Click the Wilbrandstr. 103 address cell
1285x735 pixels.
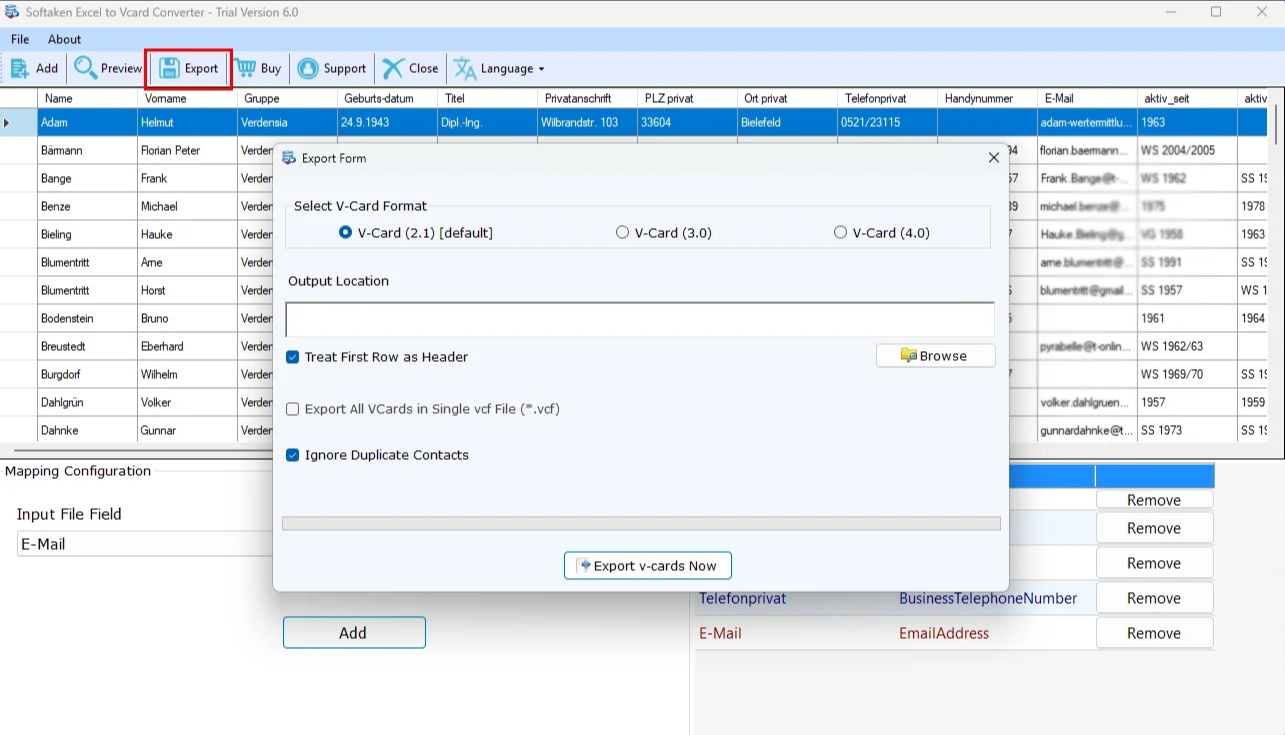tap(587, 122)
